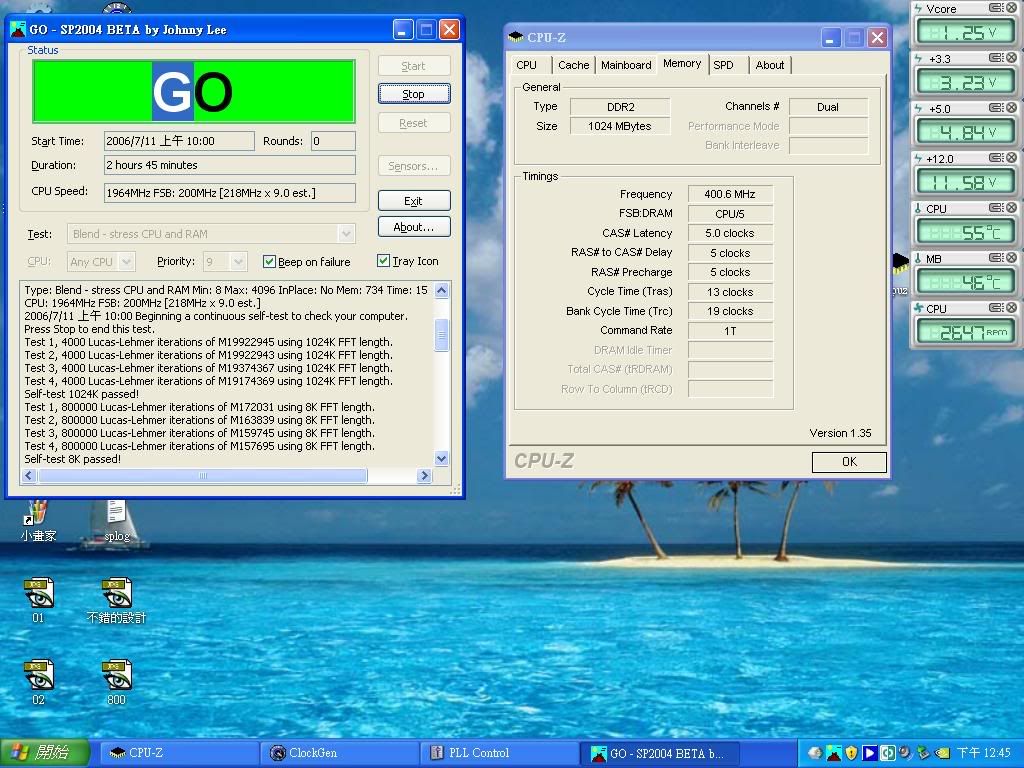Viewport: 1024px width, 768px height.
Task: Close the Vcore voltage gadget
Action: [x=1011, y=8]
